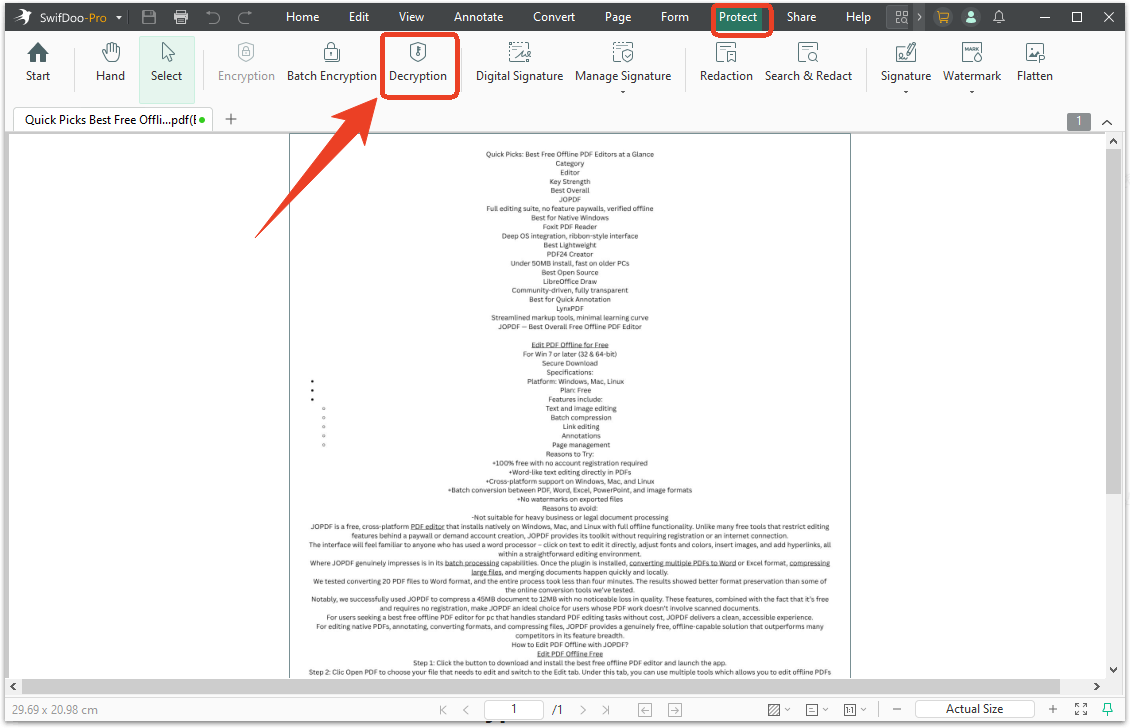Click the Decryption shield icon

[x=418, y=52]
